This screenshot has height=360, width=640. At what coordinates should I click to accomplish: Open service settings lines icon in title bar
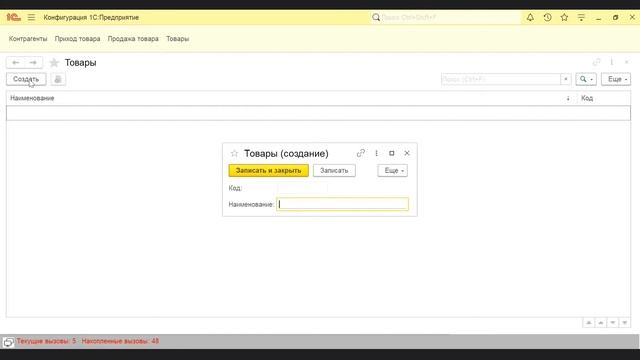click(581, 18)
